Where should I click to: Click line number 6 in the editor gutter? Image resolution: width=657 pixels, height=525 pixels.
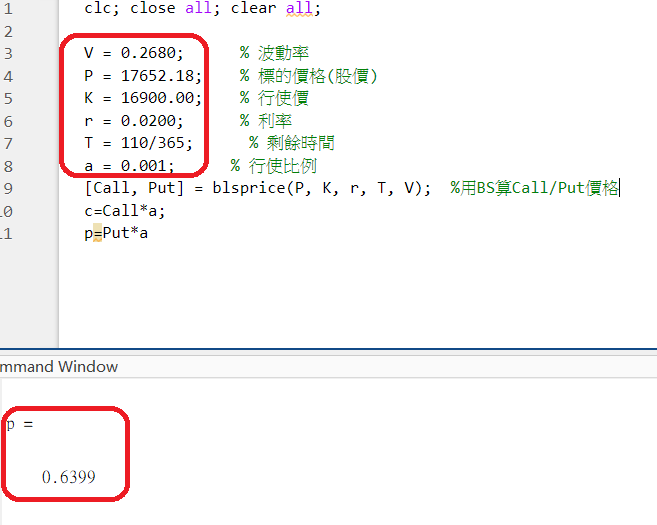coord(8,120)
